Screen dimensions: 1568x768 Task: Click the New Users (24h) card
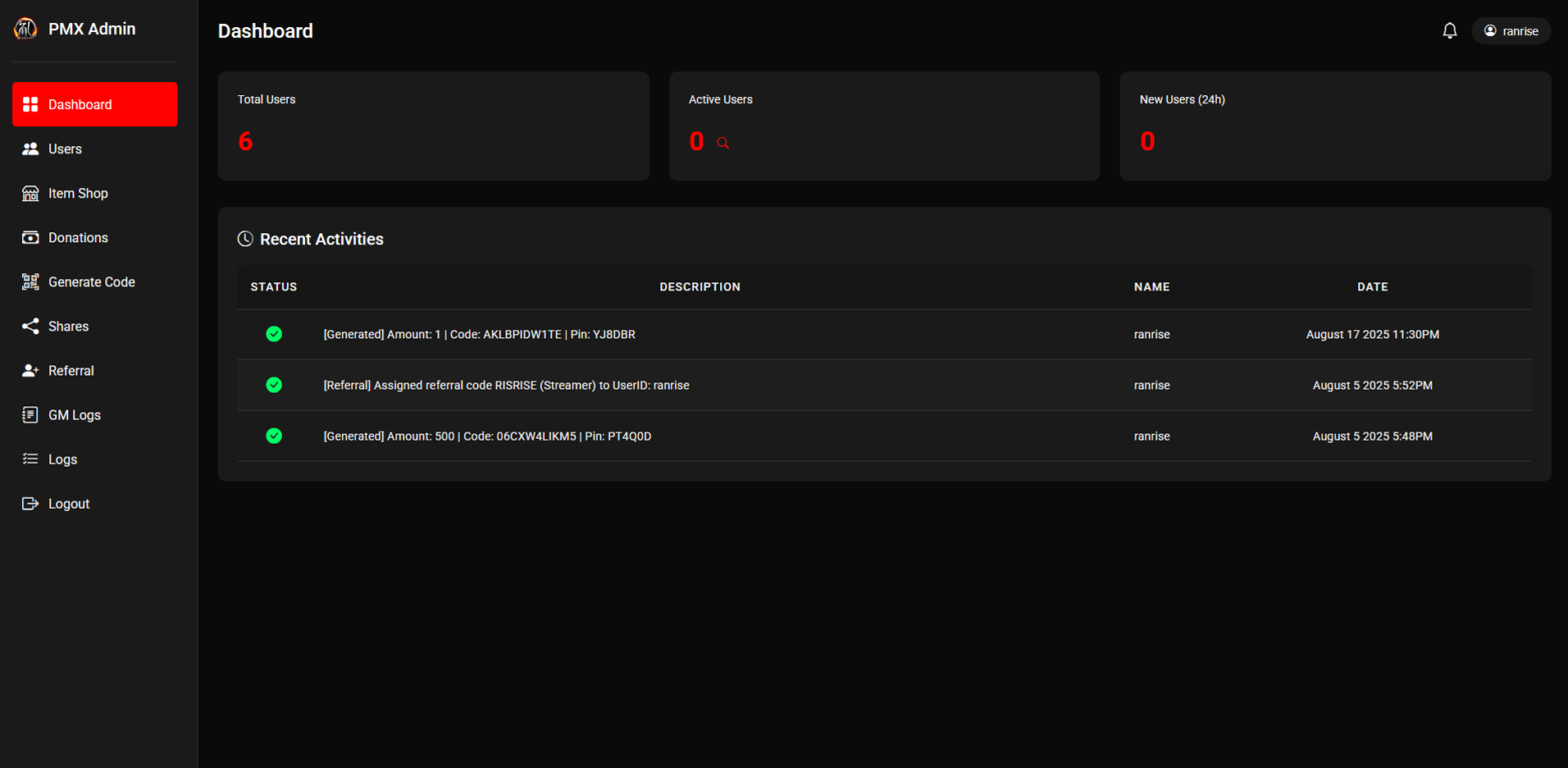(1334, 126)
